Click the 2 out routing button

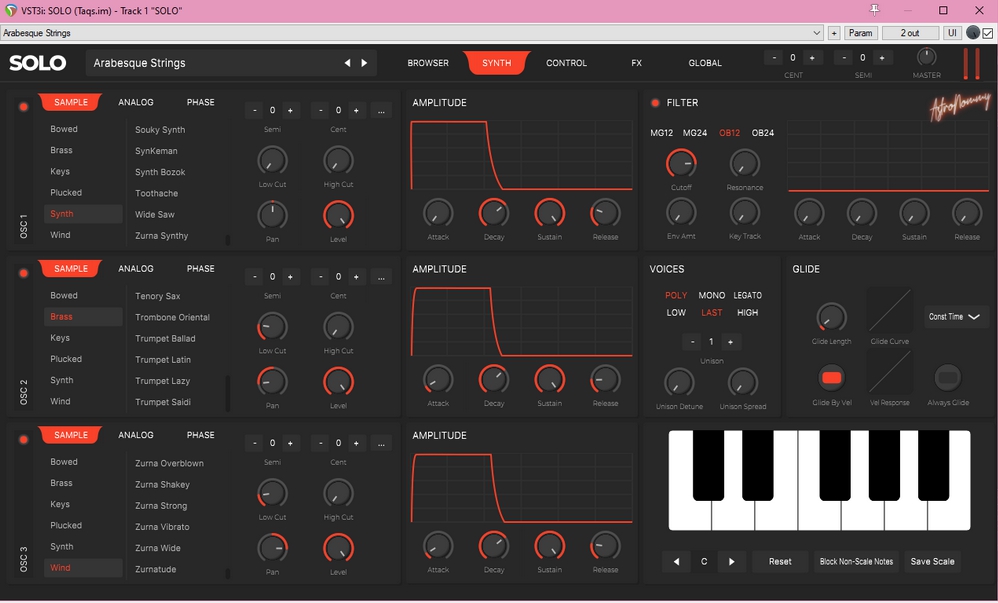pos(910,33)
